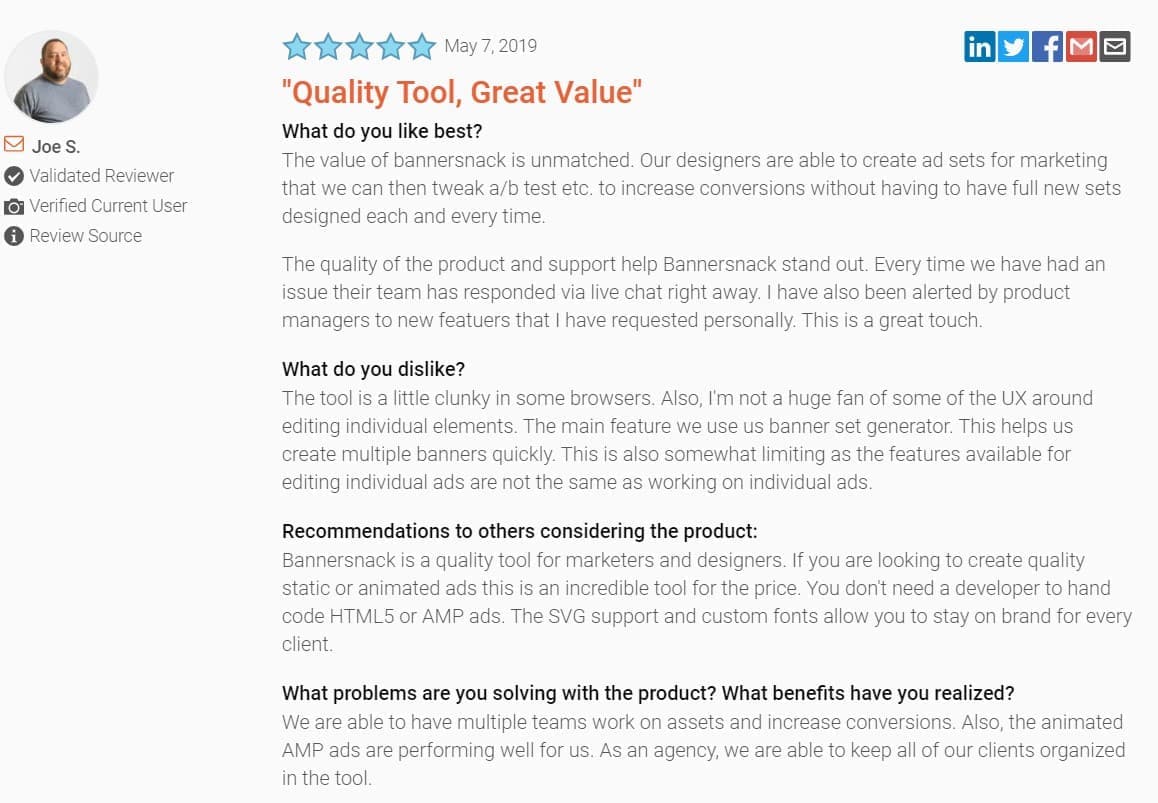Open the email share envelope icon
The height and width of the screenshot is (803, 1158).
tap(1114, 46)
